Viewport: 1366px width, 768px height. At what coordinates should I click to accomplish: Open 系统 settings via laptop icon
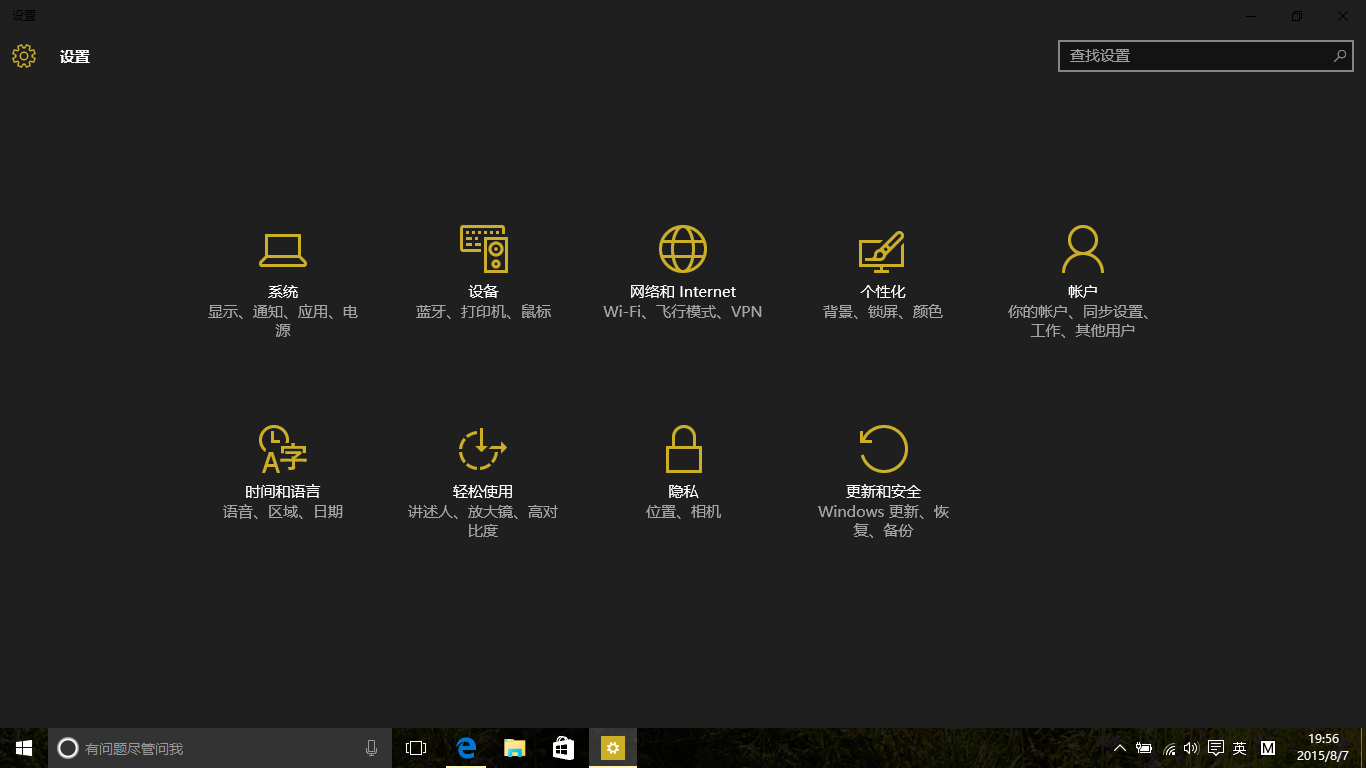coord(283,250)
